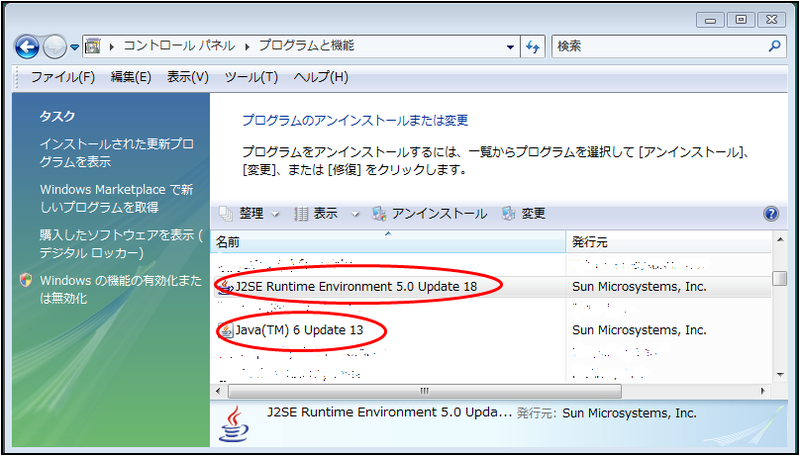Click the Control Panel icon in address bar
Viewport: 800px width, 456px height.
click(x=92, y=46)
